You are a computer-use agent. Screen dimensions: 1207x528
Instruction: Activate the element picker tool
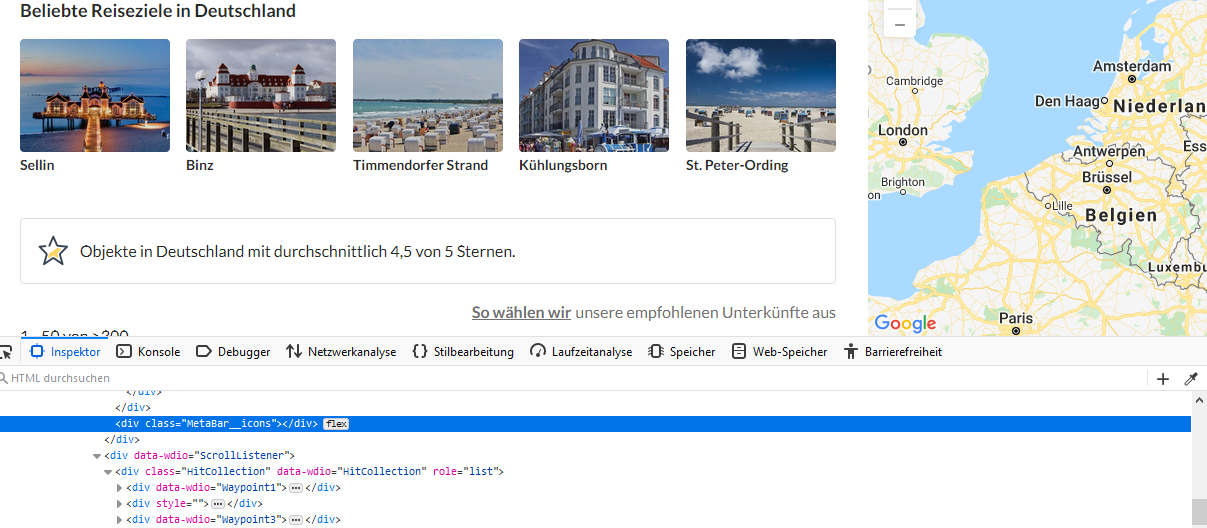click(5, 352)
